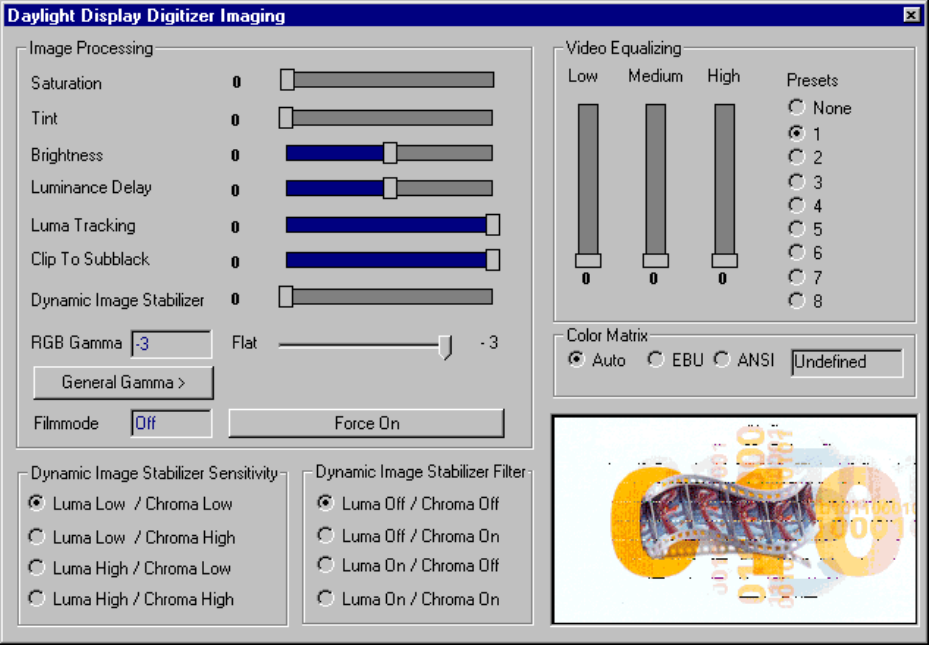Select preset 4 radio button
This screenshot has width=929, height=645.
796,205
